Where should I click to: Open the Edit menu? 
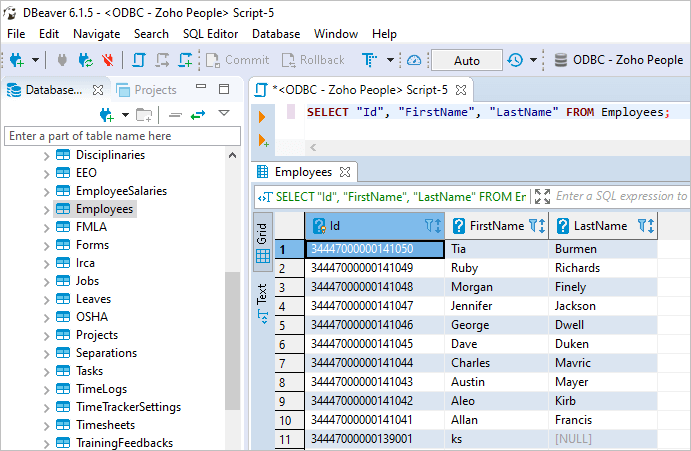(49, 34)
